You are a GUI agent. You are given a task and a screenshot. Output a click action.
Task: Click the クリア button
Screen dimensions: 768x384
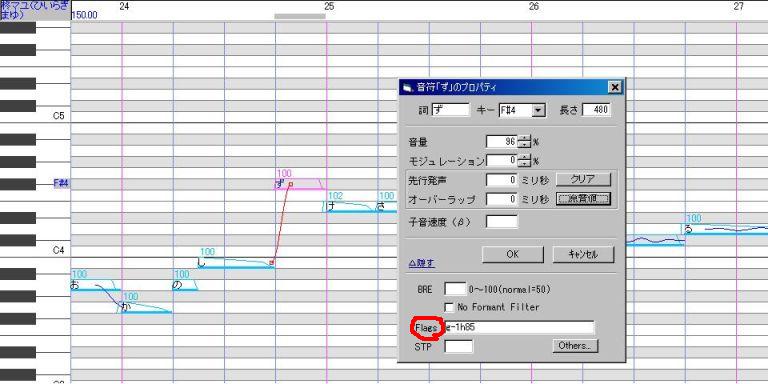tap(583, 180)
